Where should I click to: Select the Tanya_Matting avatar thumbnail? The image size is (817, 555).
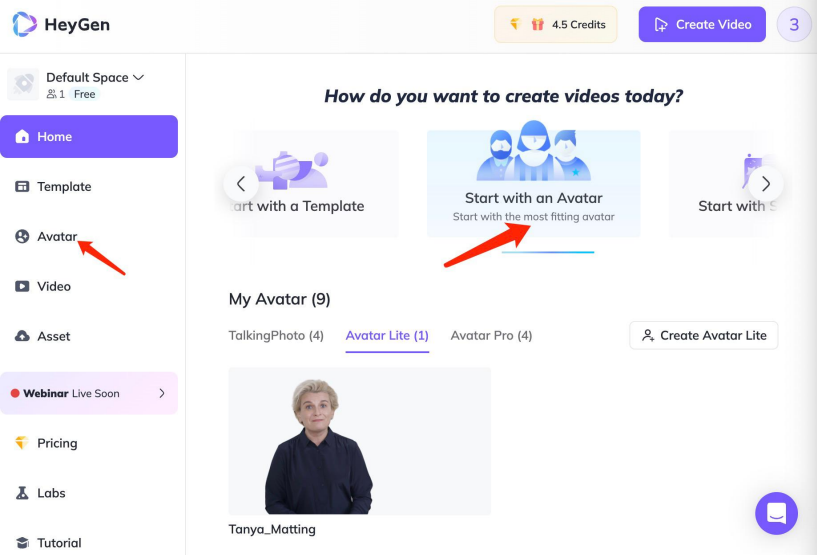pyautogui.click(x=359, y=441)
